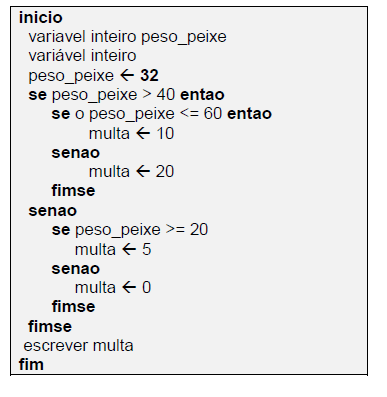
Task: Click the '<= 60' comparison text
Action: [x=201, y=114]
